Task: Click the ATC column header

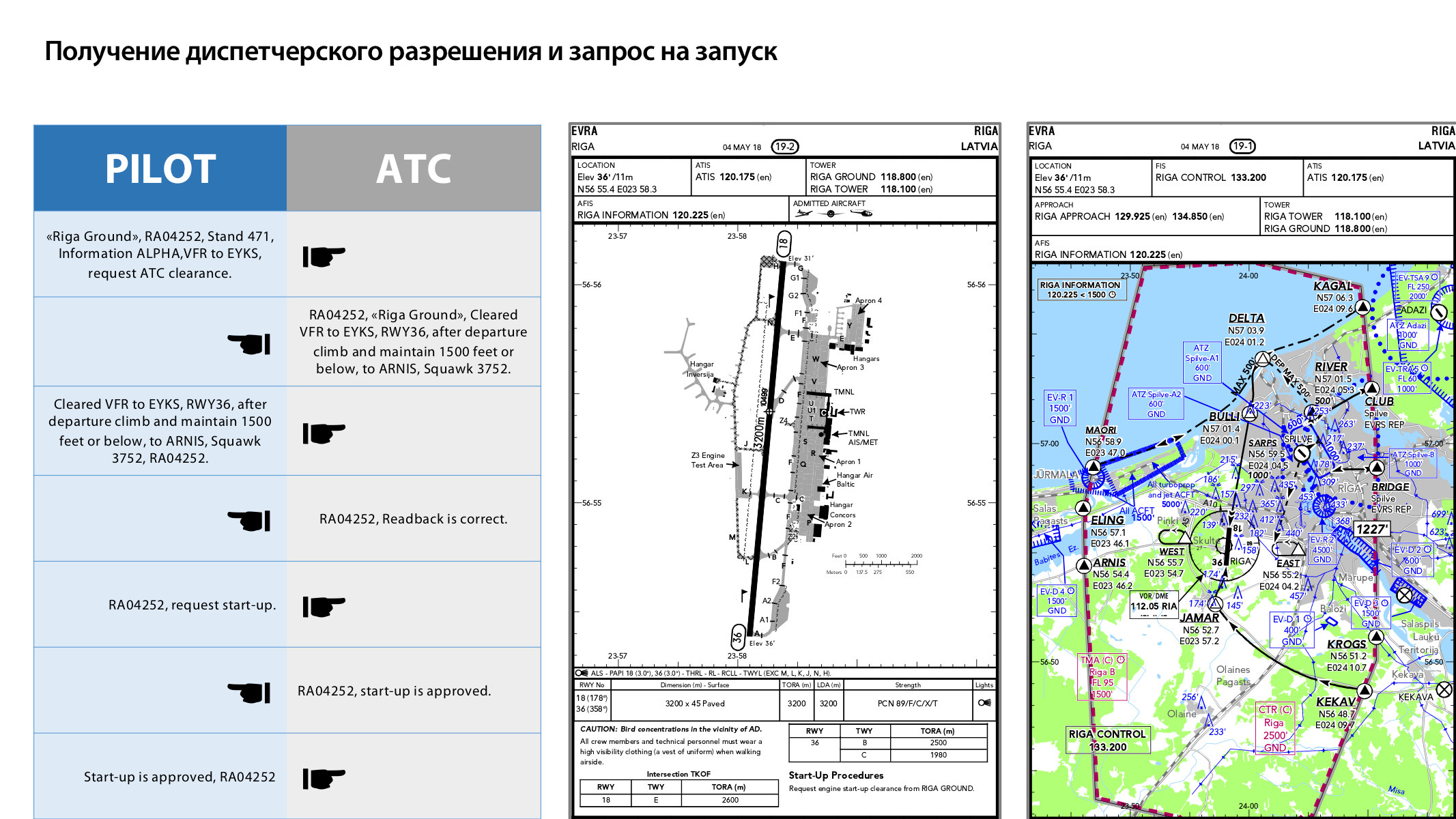Action: [x=414, y=169]
